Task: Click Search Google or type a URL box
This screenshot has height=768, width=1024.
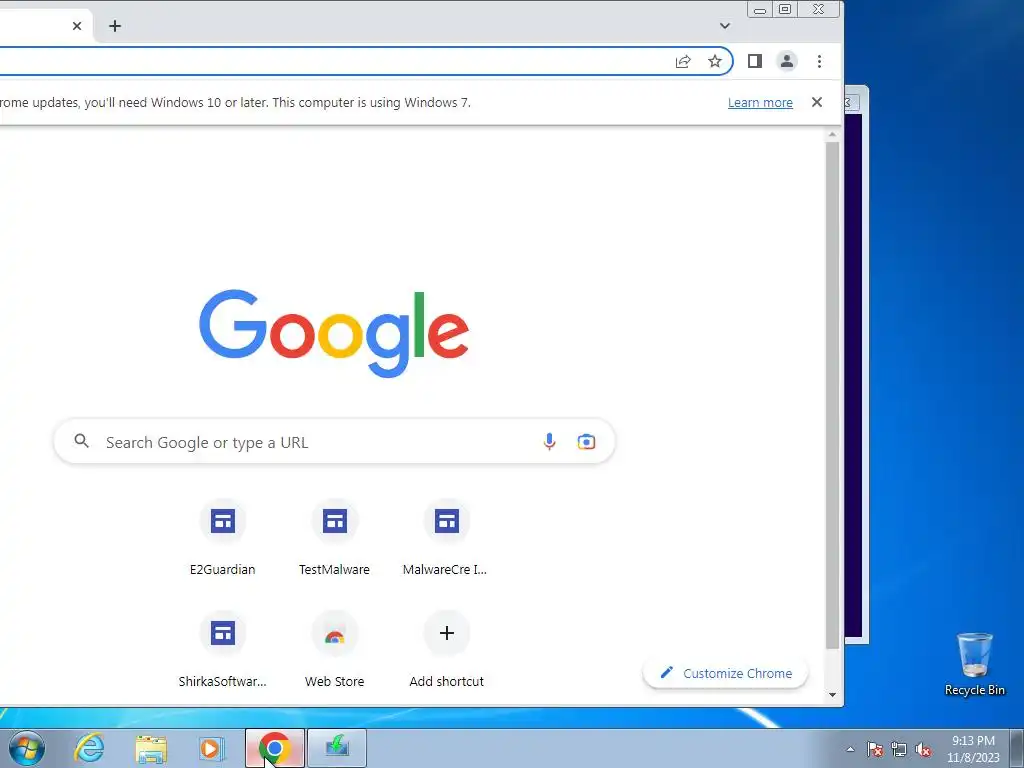Action: point(334,442)
